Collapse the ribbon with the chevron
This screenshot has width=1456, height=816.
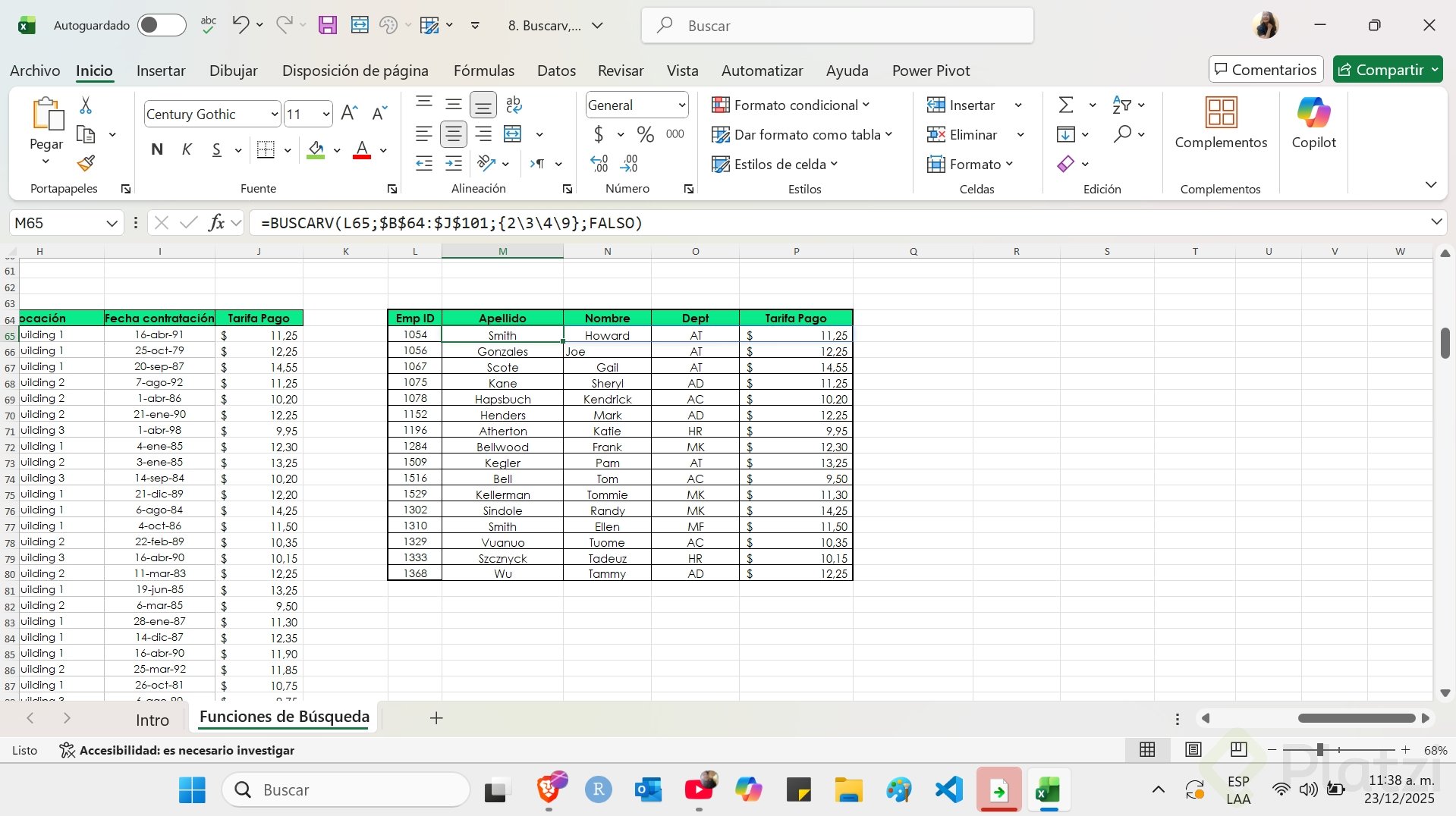coord(1430,185)
